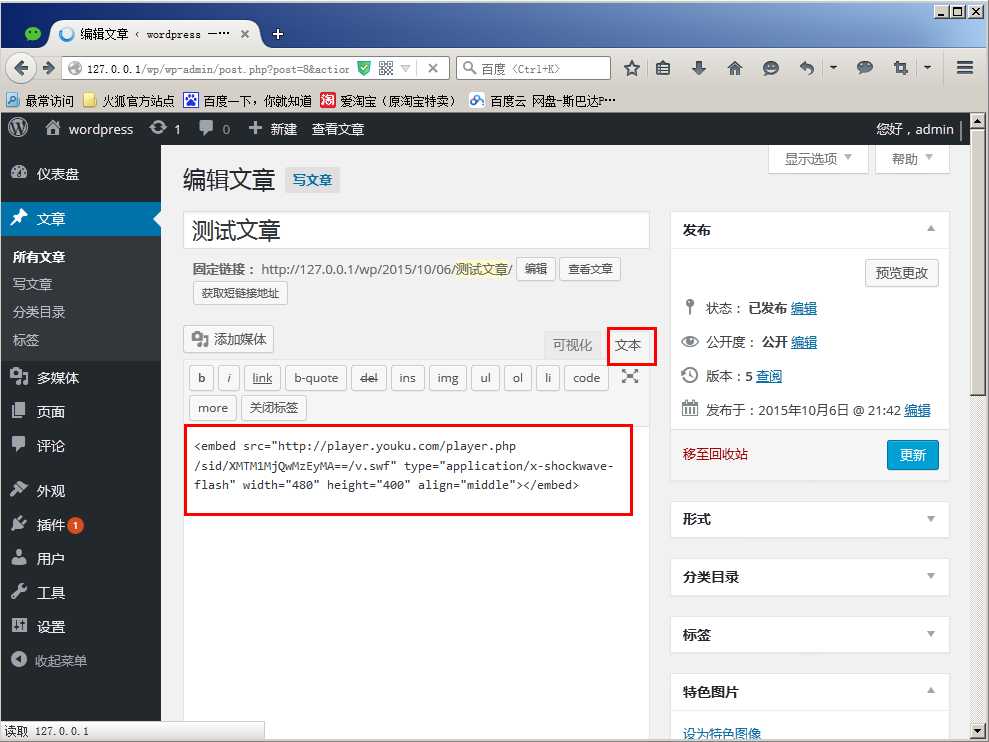Image resolution: width=989 pixels, height=742 pixels.
Task: Expand the 帮助 help dropdown
Action: point(912,158)
